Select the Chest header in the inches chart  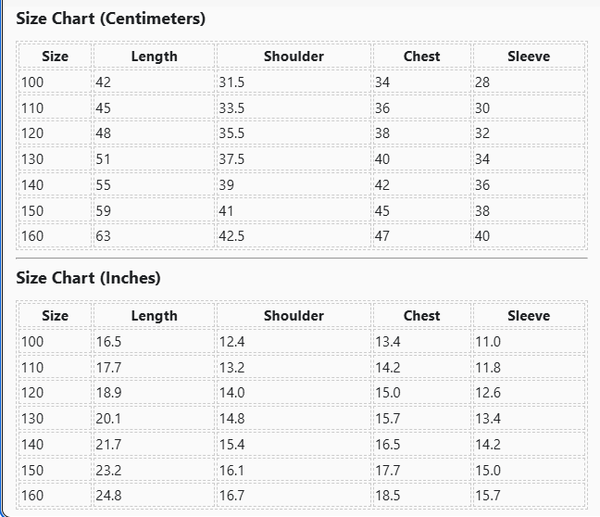click(421, 316)
